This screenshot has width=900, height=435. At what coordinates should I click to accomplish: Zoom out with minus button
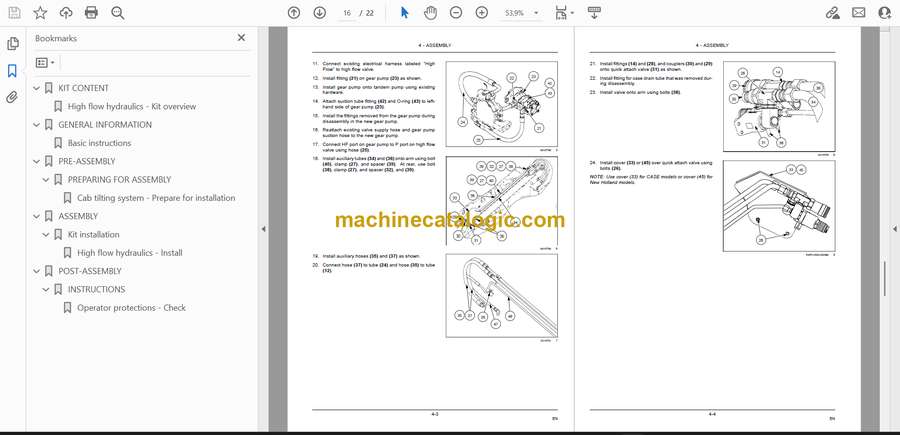coord(456,13)
